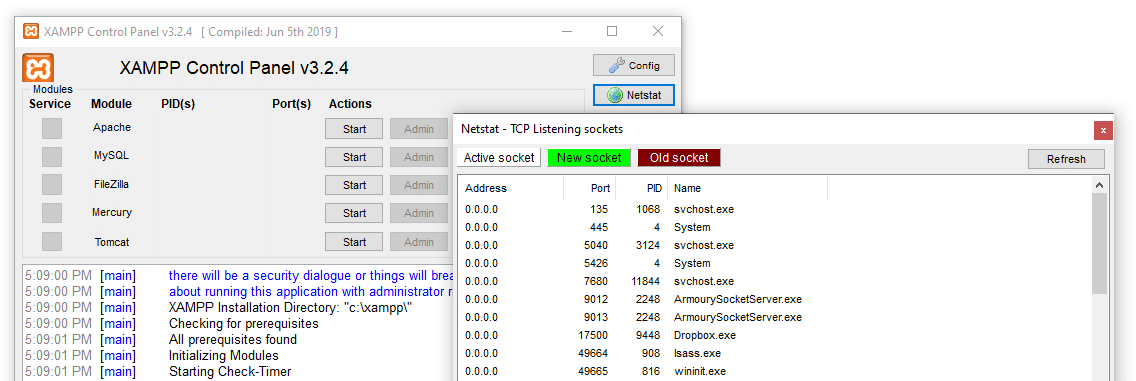This screenshot has width=1136, height=381.
Task: Click the large orange XAMPP logo
Action: [38, 70]
